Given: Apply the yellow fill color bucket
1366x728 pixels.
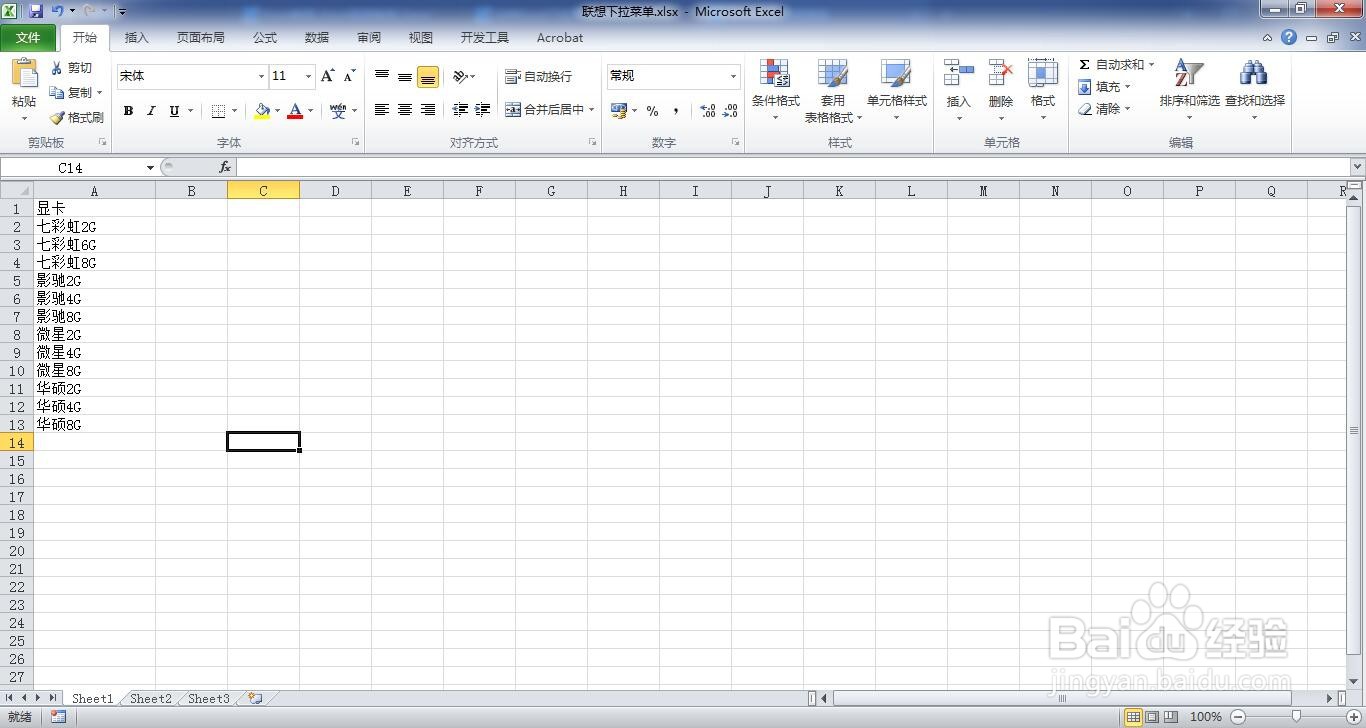Looking at the screenshot, I should click(262, 111).
